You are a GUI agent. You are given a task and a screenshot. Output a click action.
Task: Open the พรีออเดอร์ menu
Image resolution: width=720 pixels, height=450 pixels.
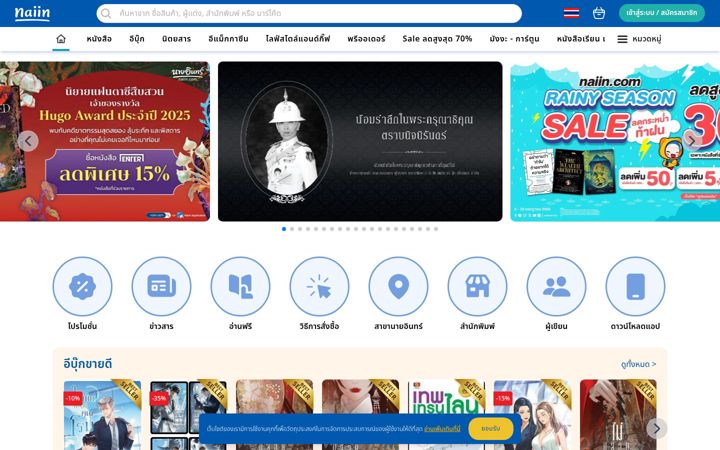(366, 39)
